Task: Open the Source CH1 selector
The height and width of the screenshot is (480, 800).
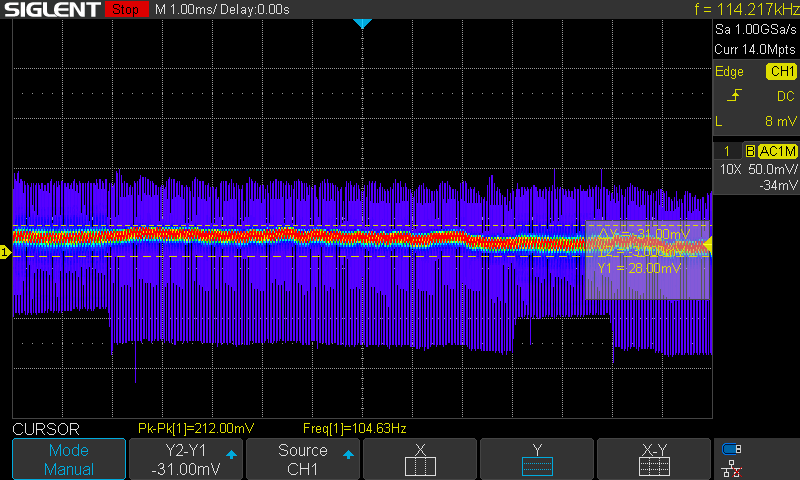Action: pos(303,459)
